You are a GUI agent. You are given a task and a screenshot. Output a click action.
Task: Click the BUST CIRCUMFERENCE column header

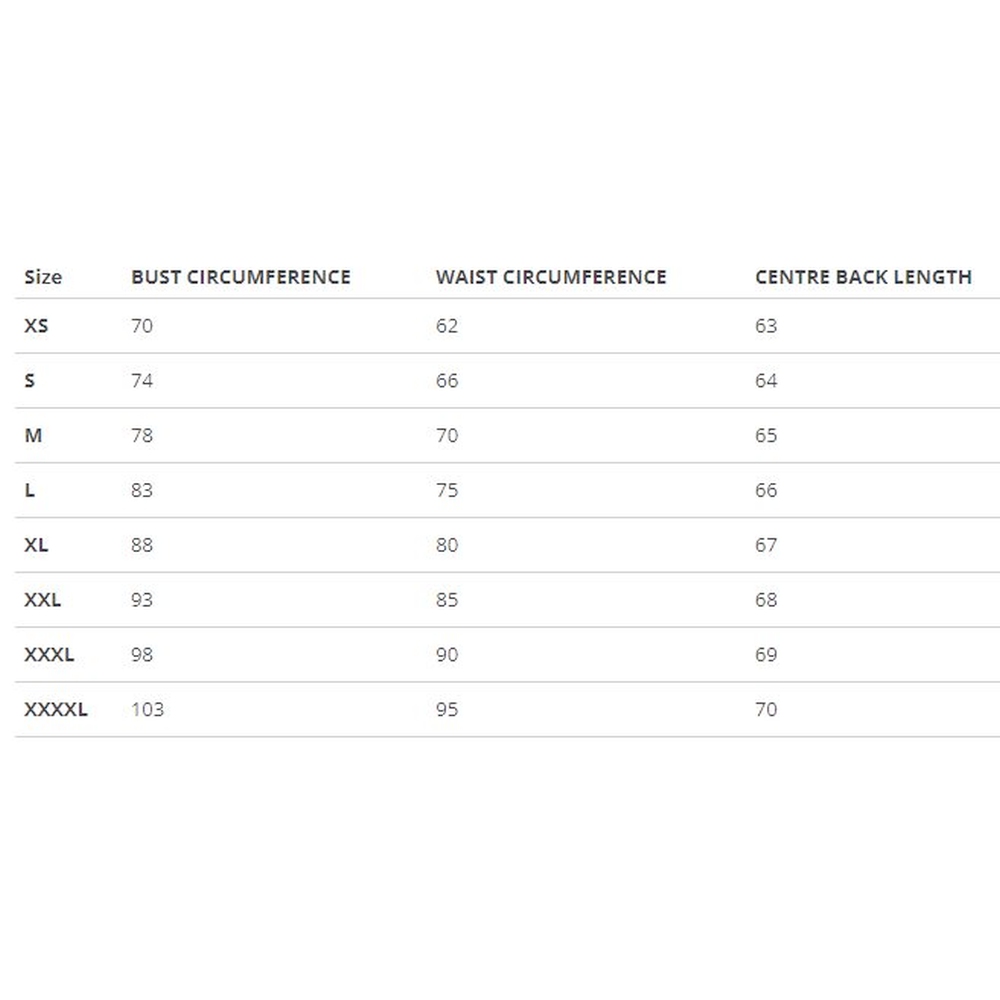coord(241,277)
